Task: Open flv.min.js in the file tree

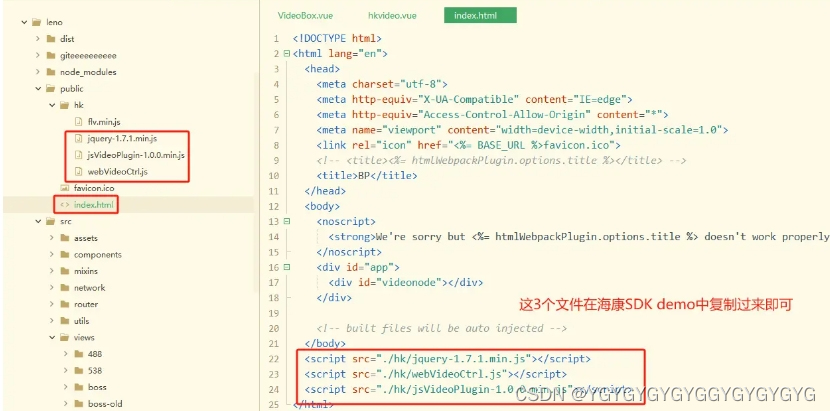Action: tap(104, 121)
